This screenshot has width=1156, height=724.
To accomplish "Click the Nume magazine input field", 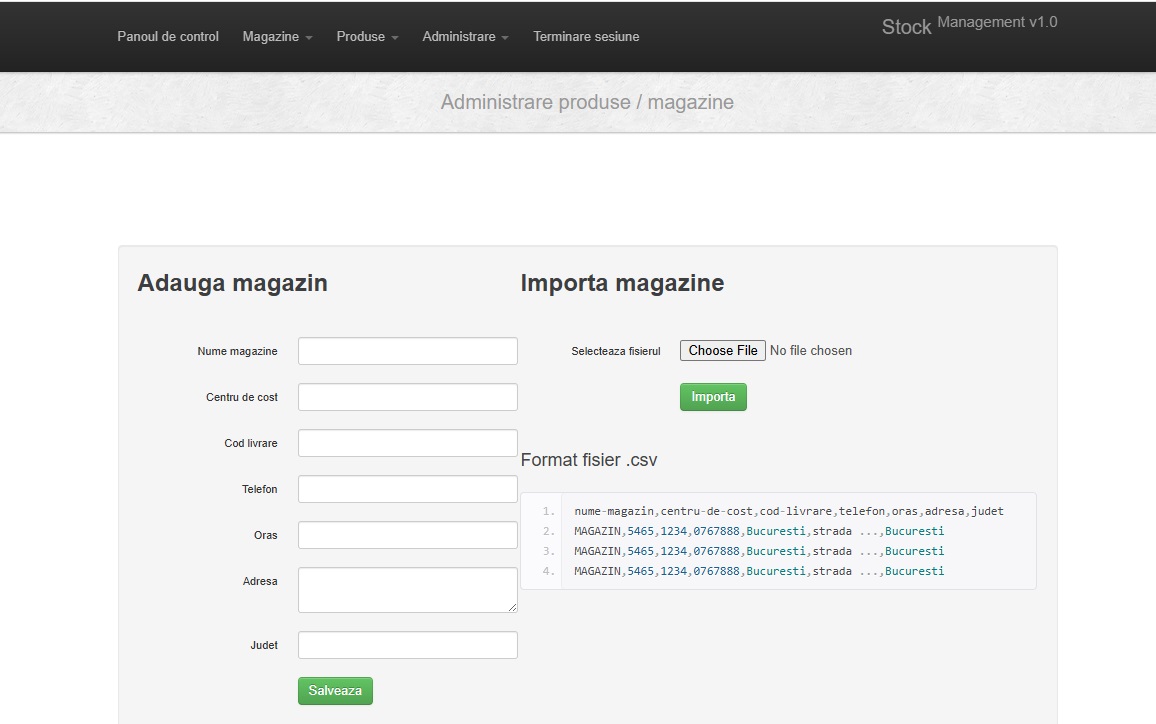I will pos(407,351).
